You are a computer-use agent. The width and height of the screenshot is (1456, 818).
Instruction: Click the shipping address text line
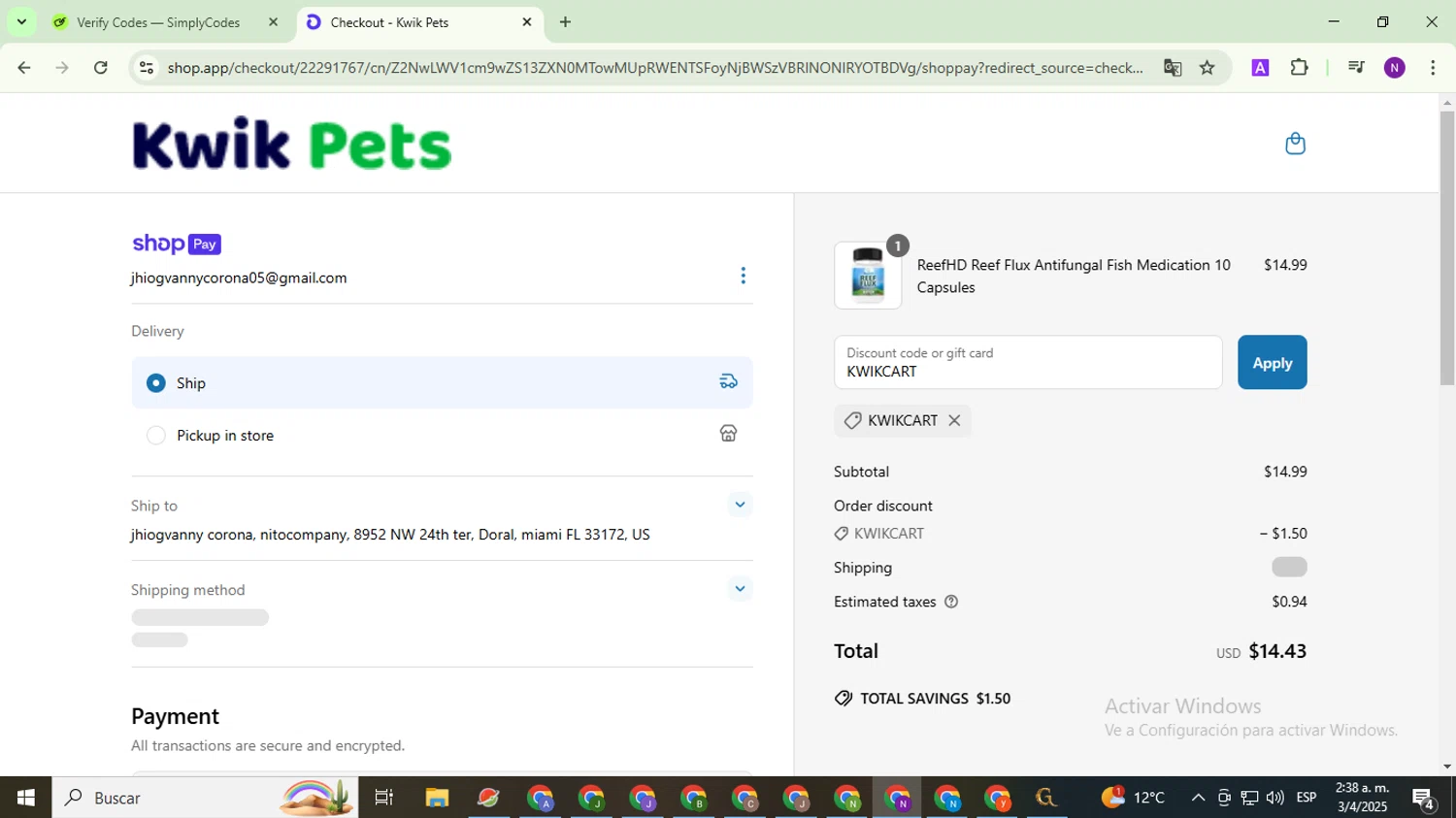point(390,535)
